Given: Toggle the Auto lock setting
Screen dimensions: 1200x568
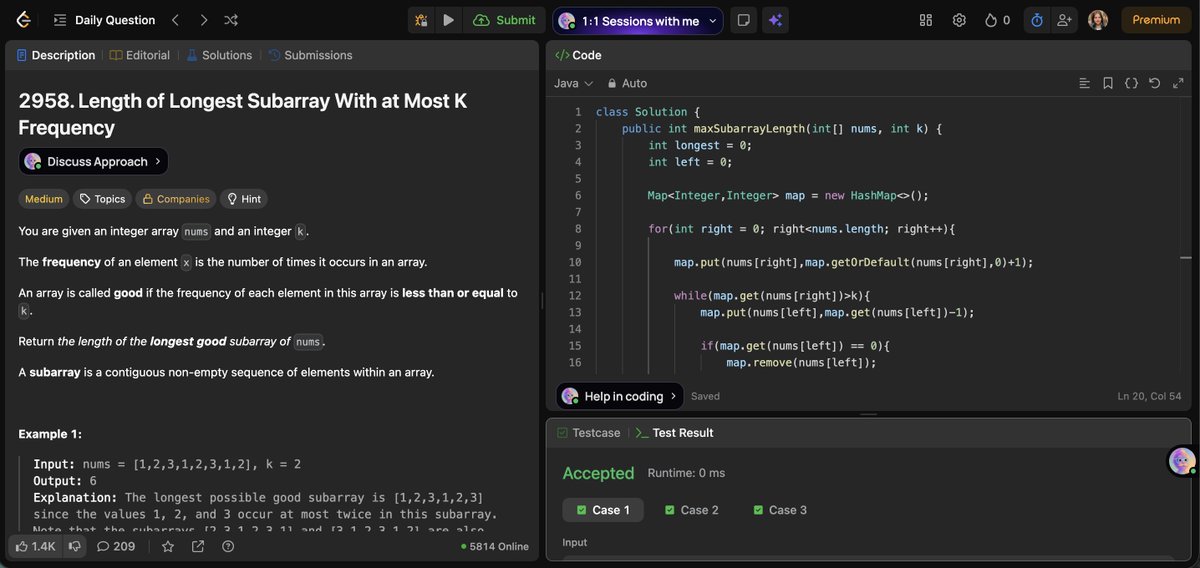Looking at the screenshot, I should 626,83.
